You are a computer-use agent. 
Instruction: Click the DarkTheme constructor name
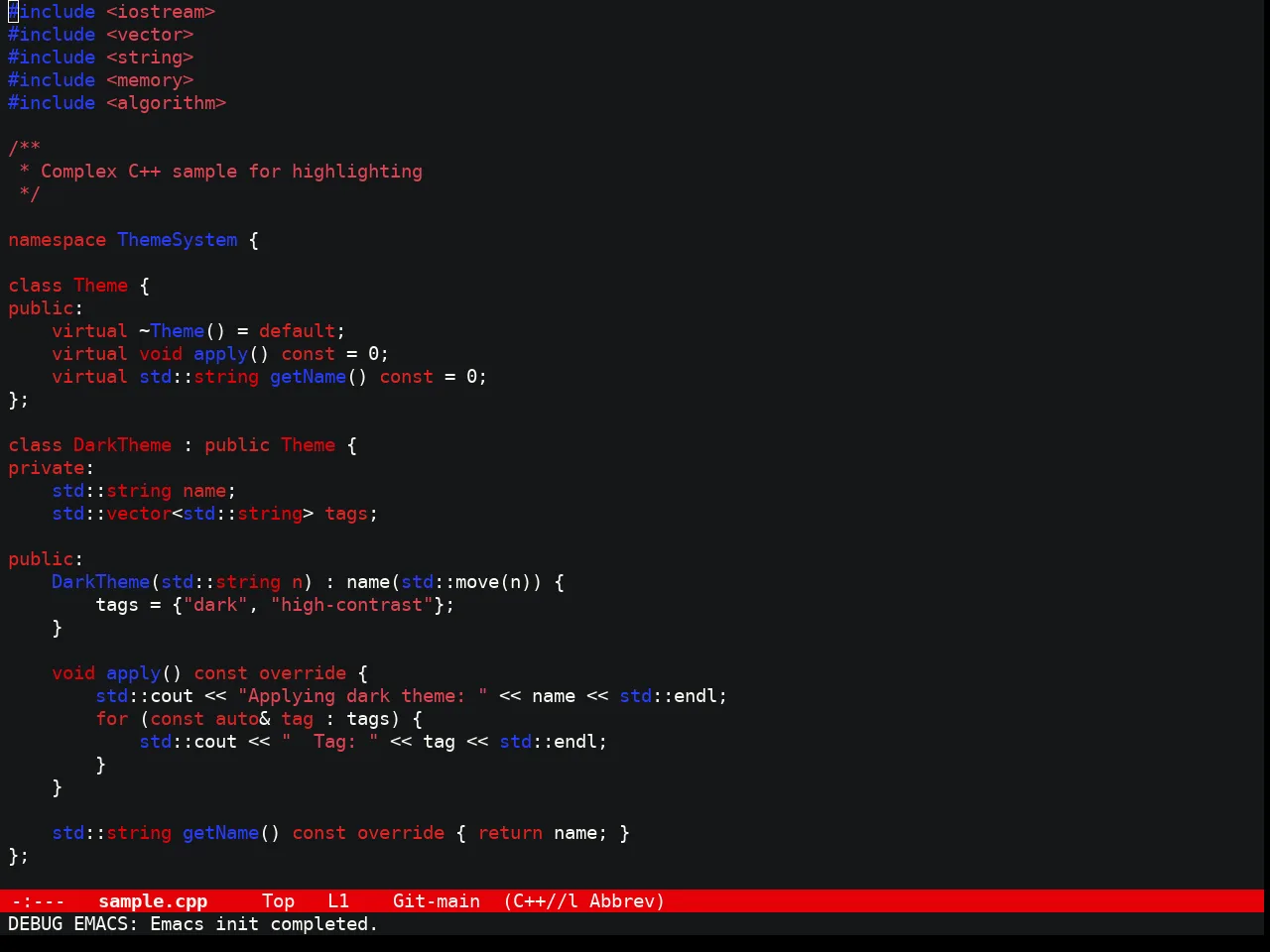100,582
